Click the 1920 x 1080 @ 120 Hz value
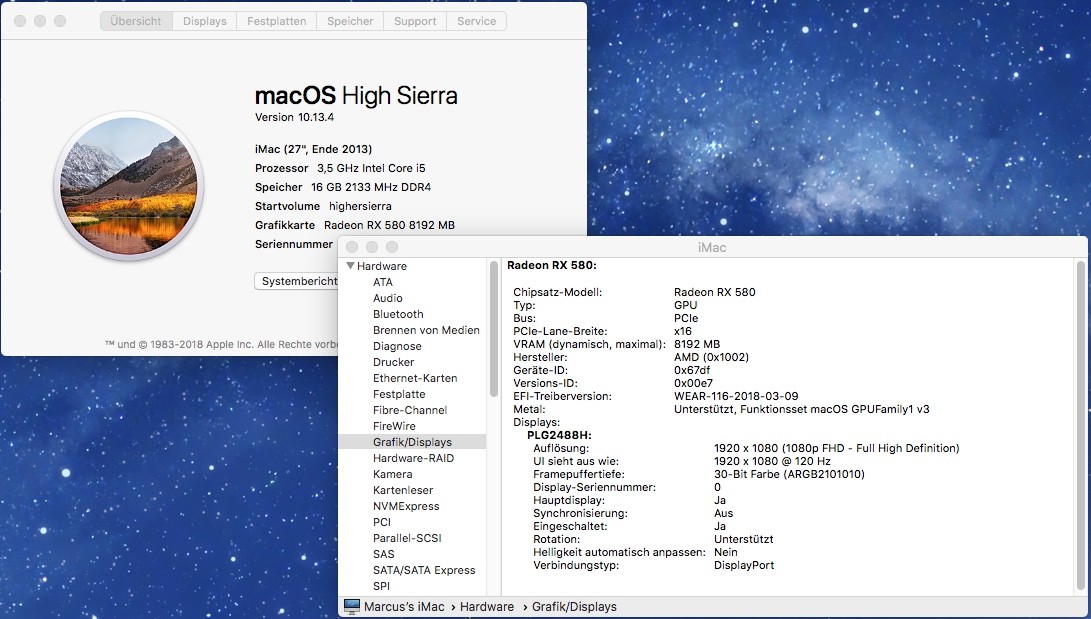Viewport: 1091px width, 619px height. pos(772,461)
